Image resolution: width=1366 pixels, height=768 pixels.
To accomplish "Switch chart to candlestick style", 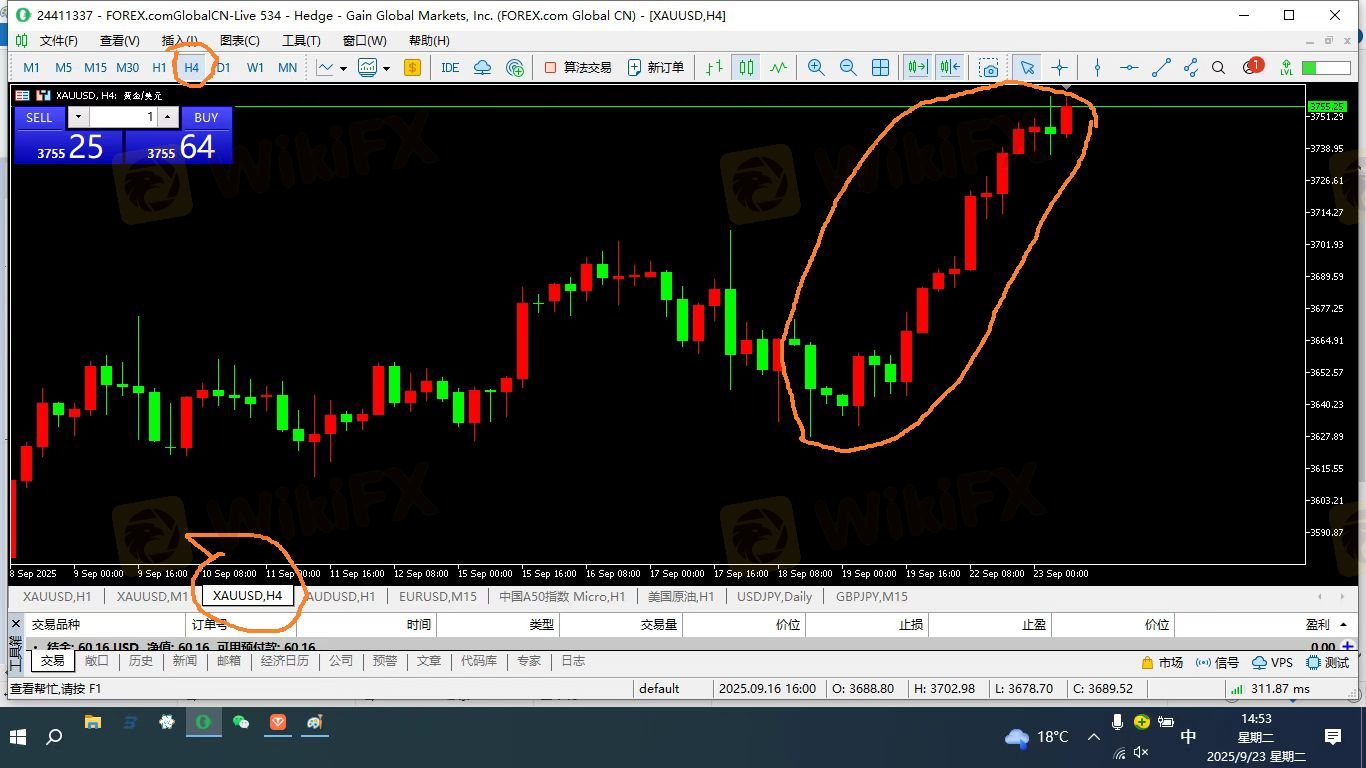I will (x=746, y=68).
